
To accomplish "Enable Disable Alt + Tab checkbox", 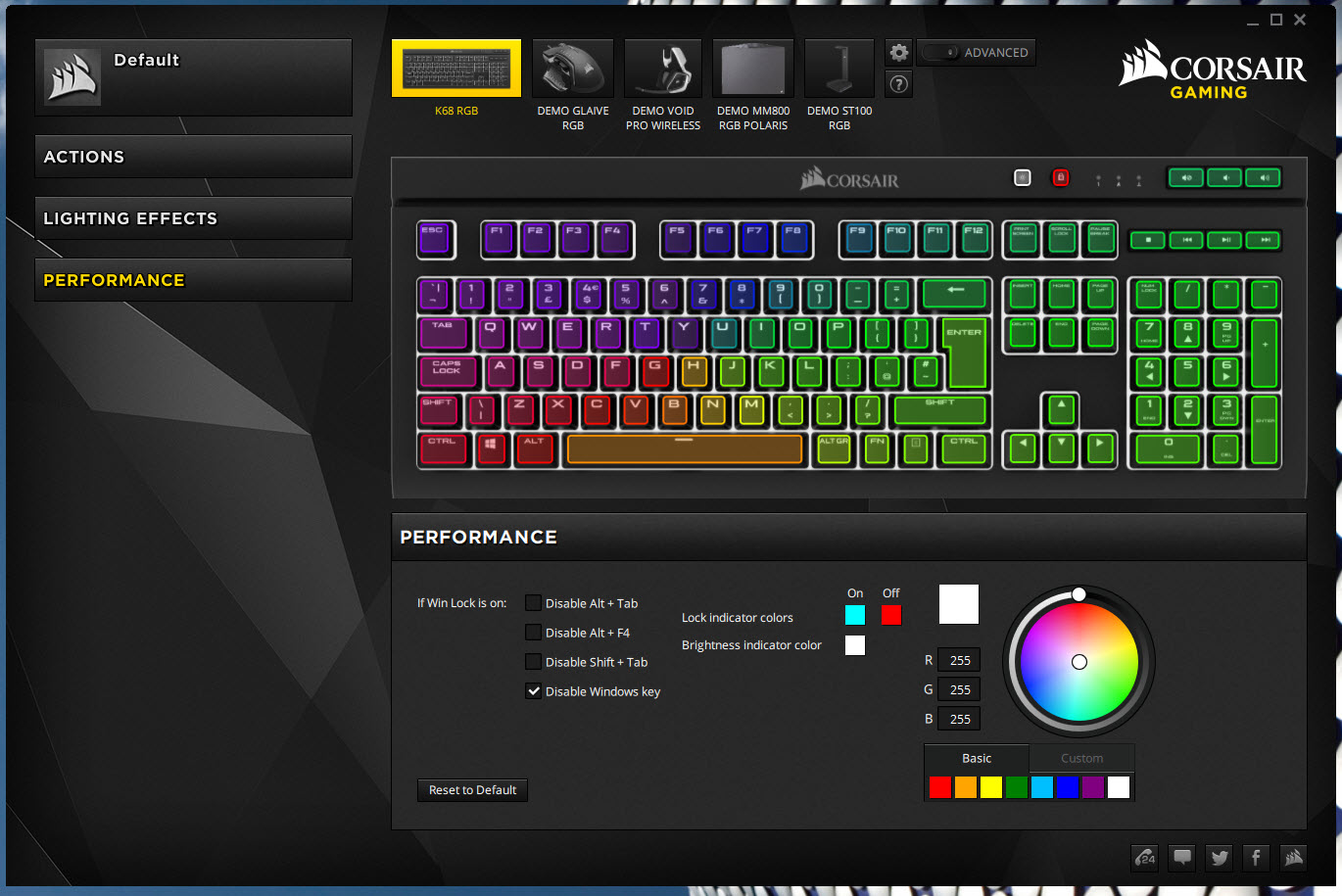I will pos(534,603).
